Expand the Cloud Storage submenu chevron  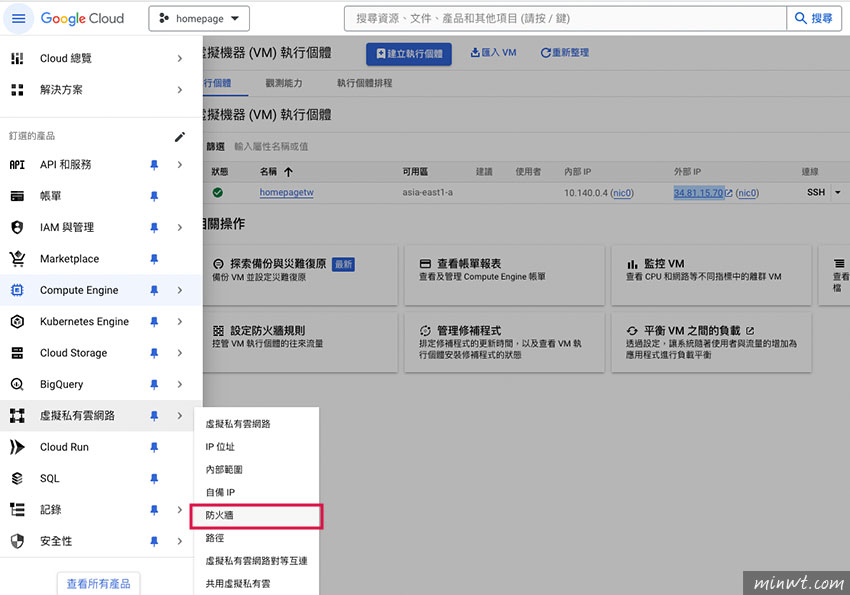point(179,353)
